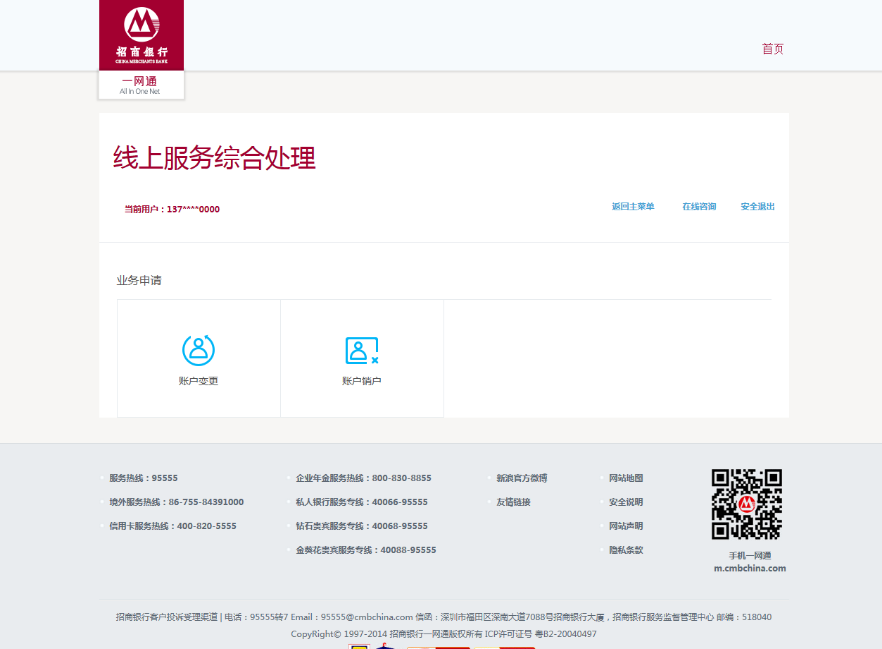Click the m.cmbchina.com mobile site text
Viewport: 882px width, 649px height.
click(x=749, y=568)
